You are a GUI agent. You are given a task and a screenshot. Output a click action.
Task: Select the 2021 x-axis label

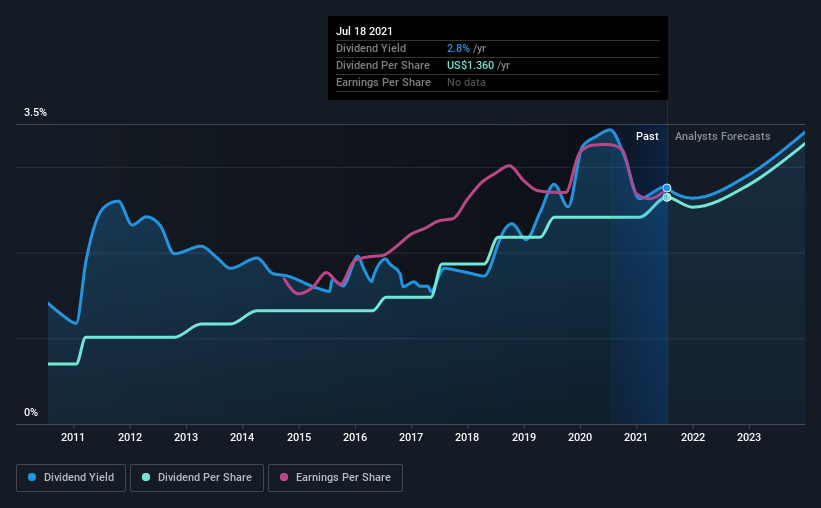point(636,437)
